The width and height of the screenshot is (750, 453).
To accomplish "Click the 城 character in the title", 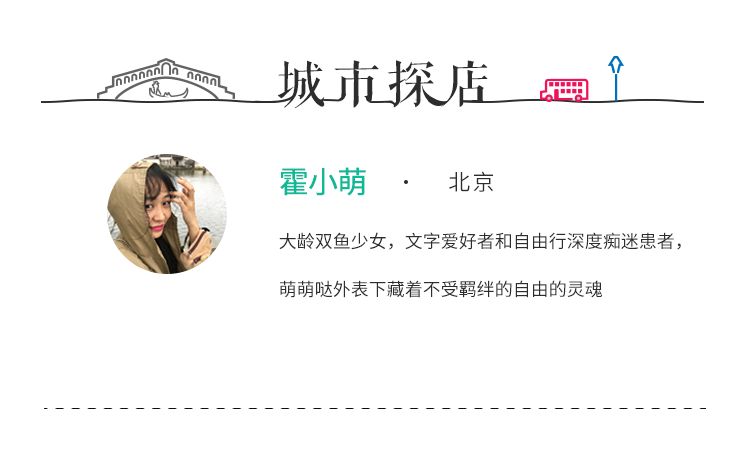I will point(302,84).
